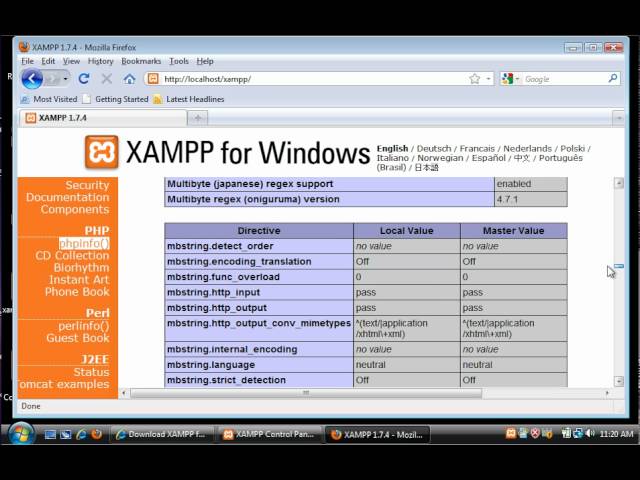The image size is (640, 480).
Task: Open the Phone Book demo
Action: (77, 292)
